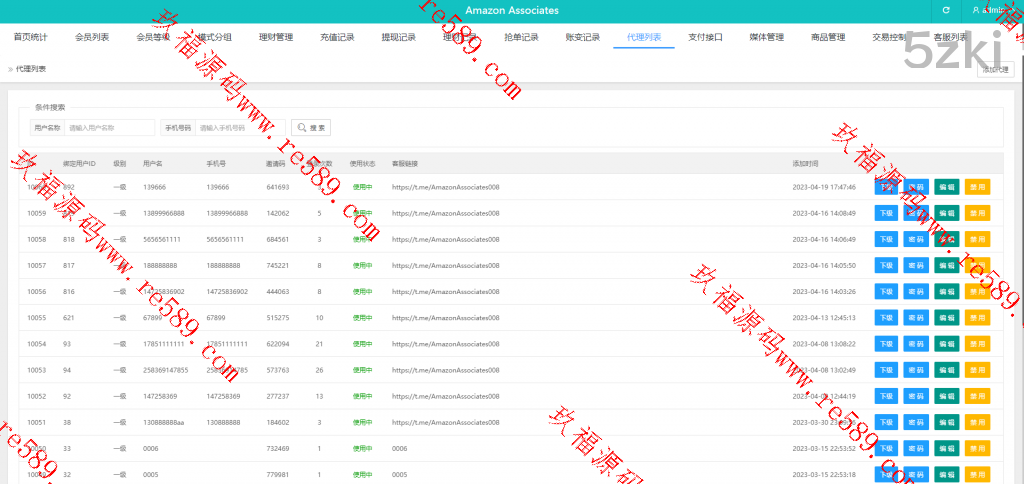This screenshot has width=1024, height=484.
Task: Focus the 手机号码 search input field
Action: click(240, 128)
